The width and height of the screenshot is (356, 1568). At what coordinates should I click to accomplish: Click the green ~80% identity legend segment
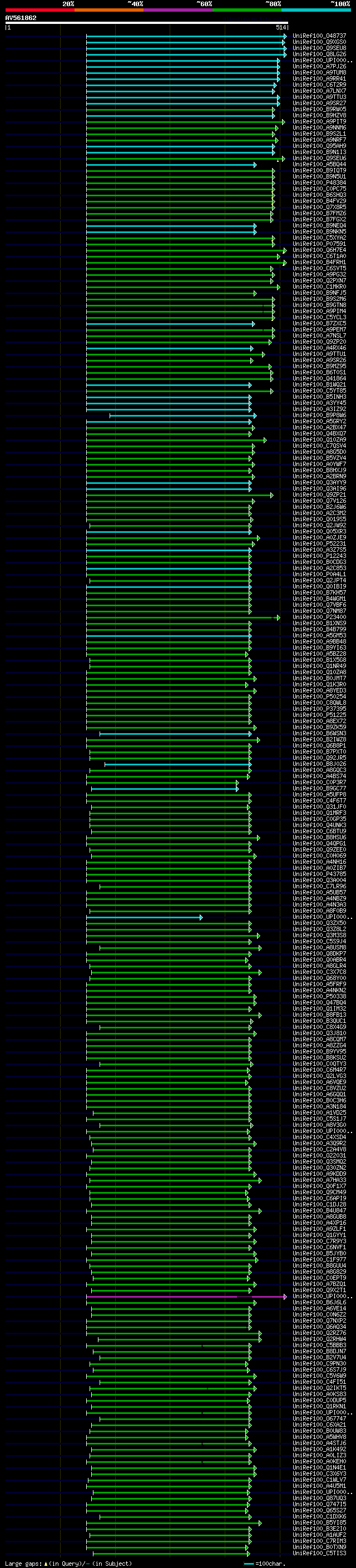coord(247,10)
